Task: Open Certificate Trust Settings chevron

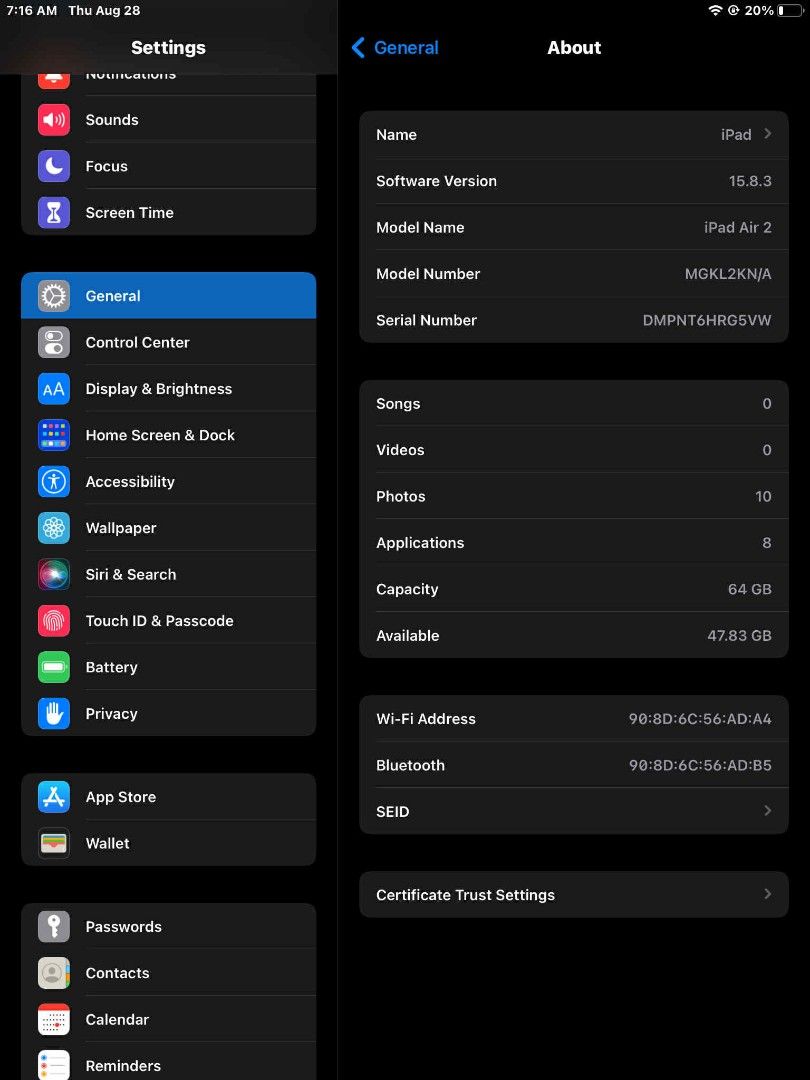Action: pyautogui.click(x=767, y=894)
